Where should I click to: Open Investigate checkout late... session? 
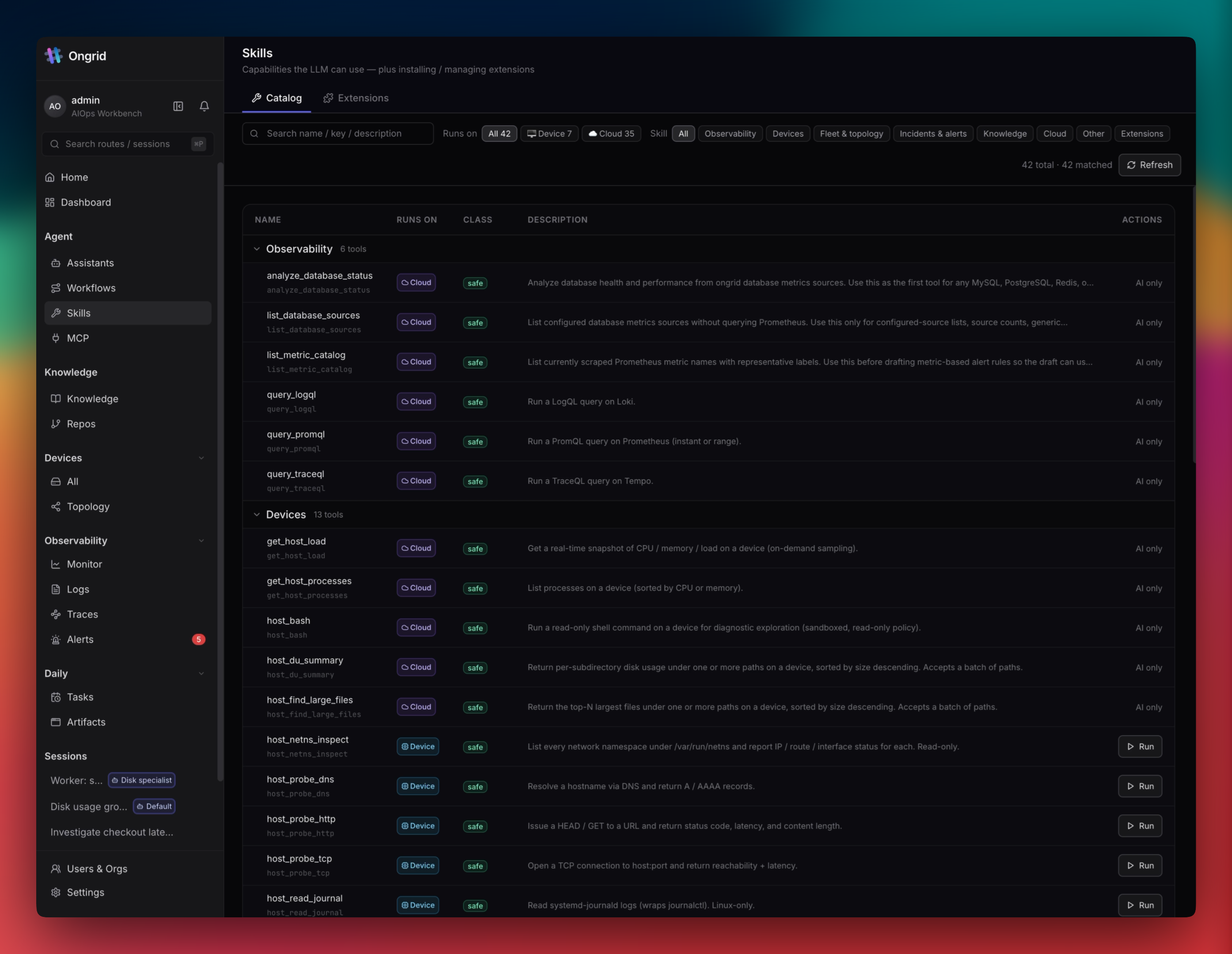coord(112,832)
